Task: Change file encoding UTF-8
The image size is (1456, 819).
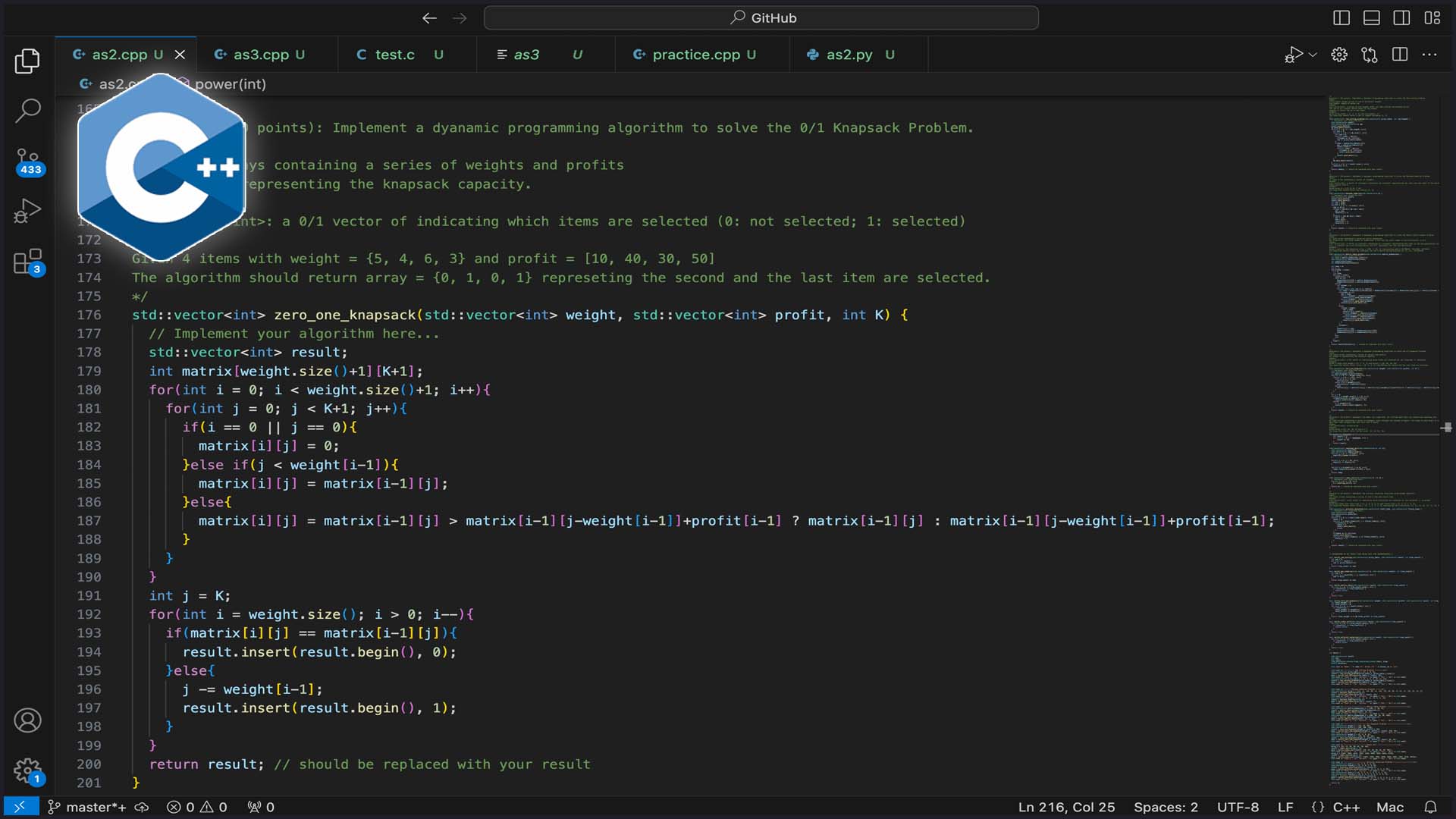Action: click(x=1238, y=807)
